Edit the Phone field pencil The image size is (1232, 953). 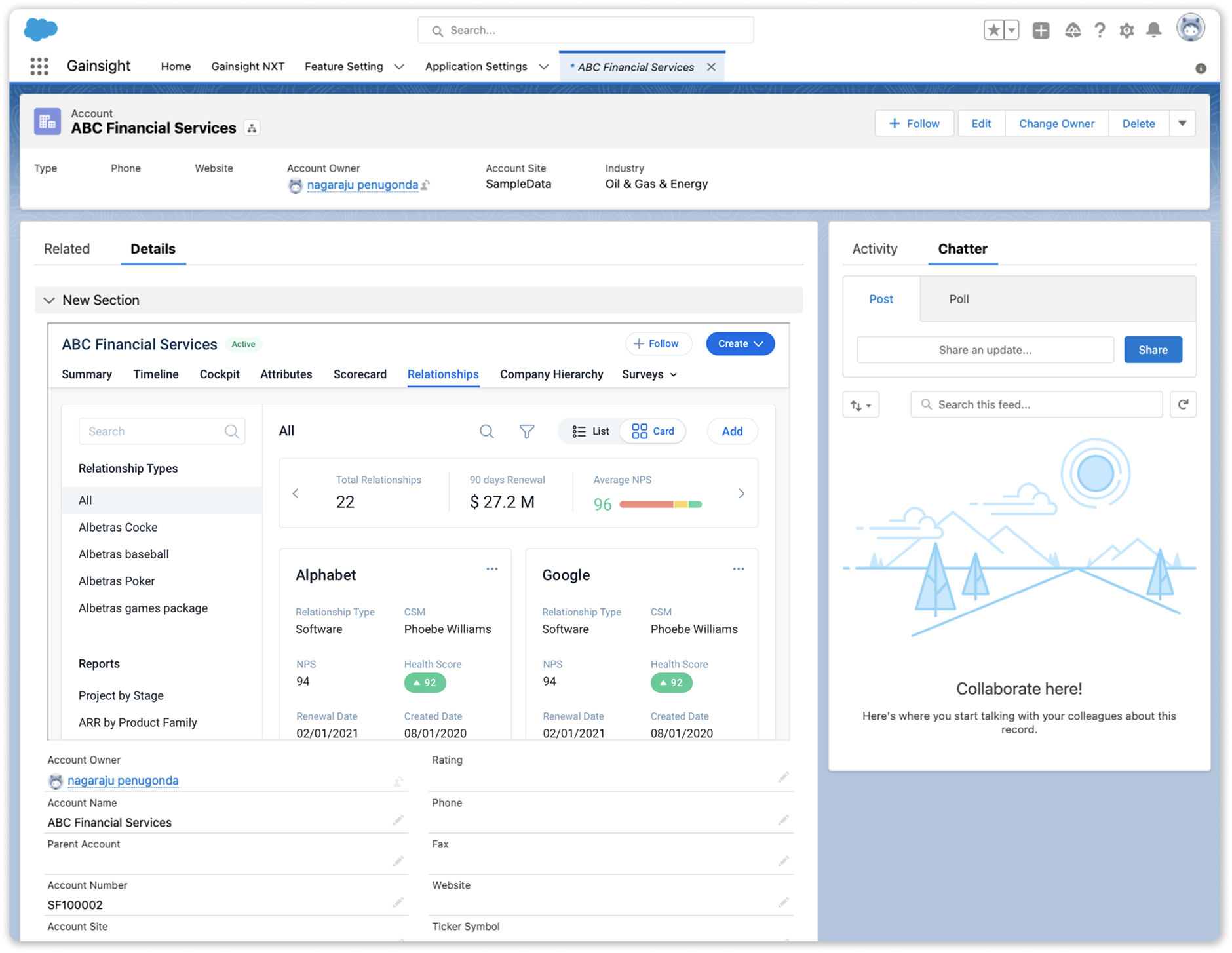[x=784, y=820]
